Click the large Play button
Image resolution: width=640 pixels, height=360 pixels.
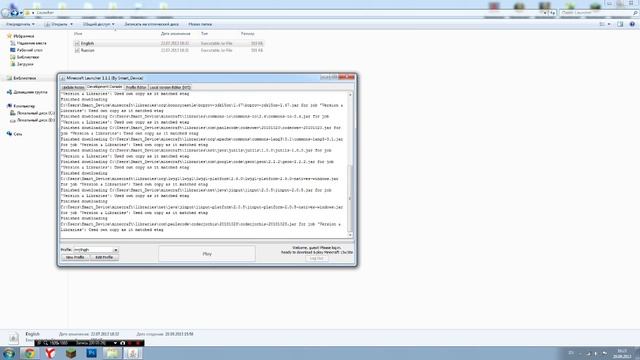[x=207, y=254]
